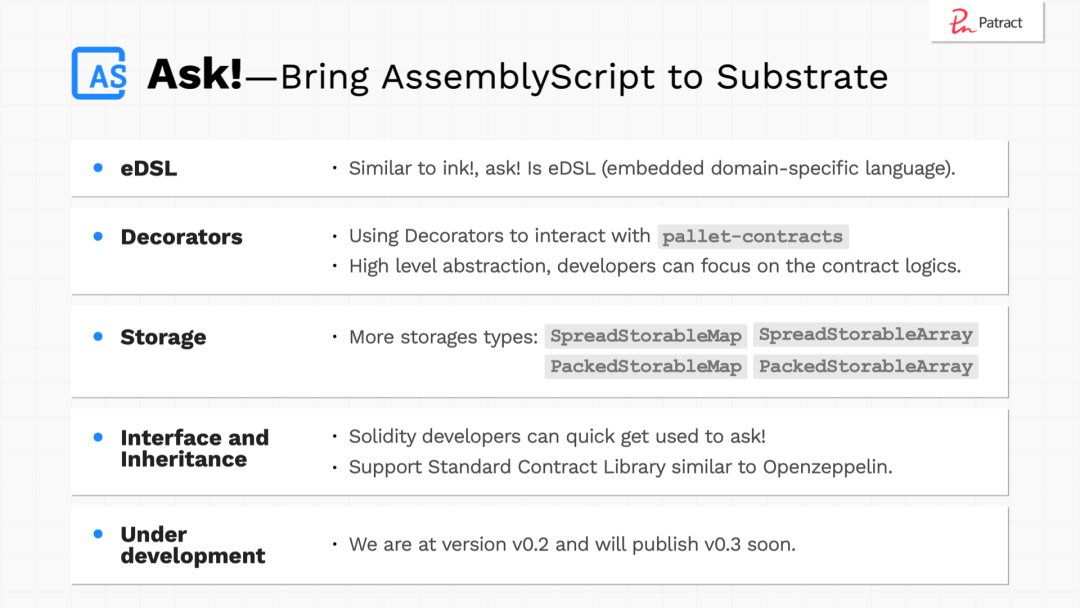
Task: Click the Patract logo badge
Action: point(986,23)
